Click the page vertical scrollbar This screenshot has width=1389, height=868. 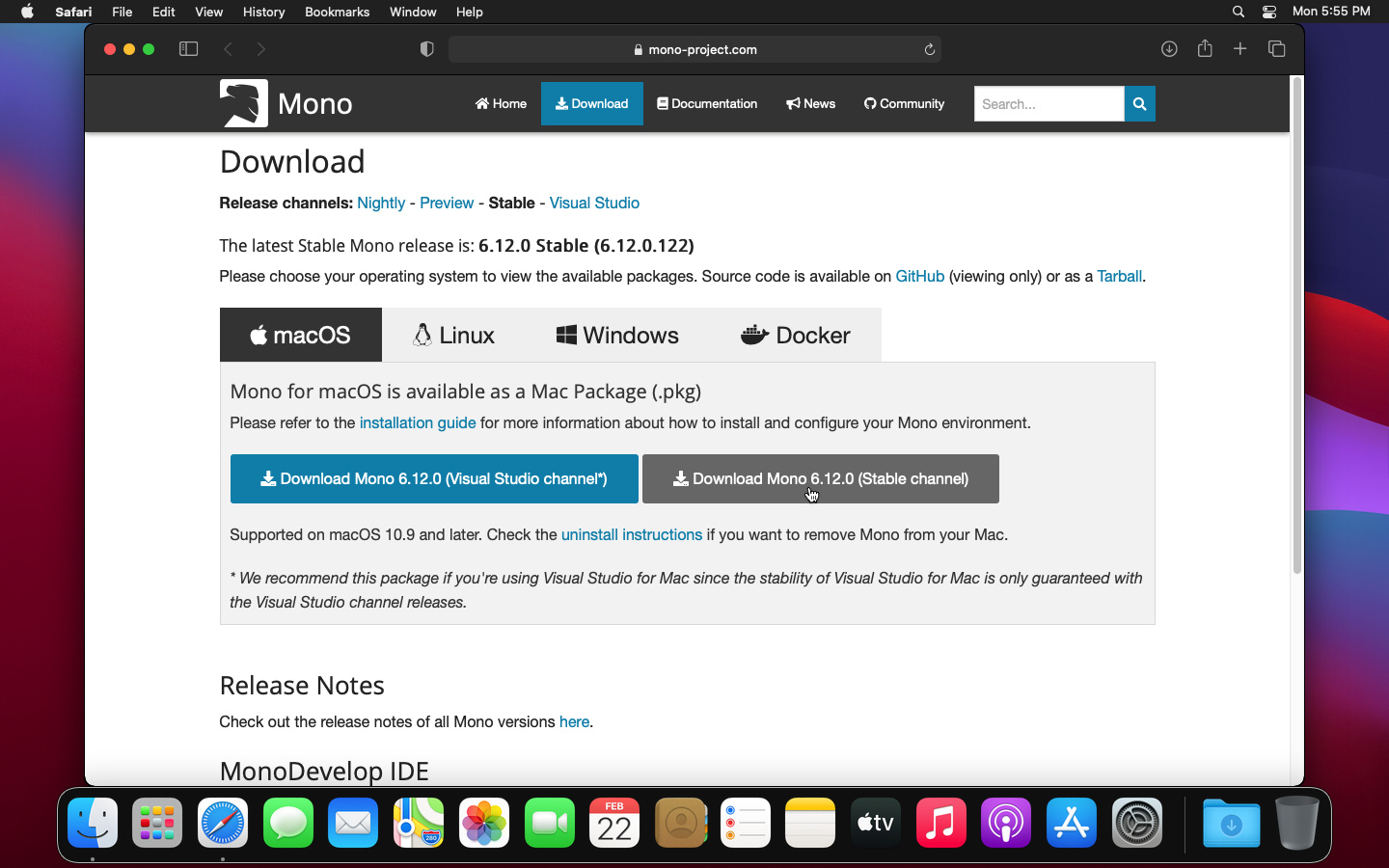(x=1296, y=328)
